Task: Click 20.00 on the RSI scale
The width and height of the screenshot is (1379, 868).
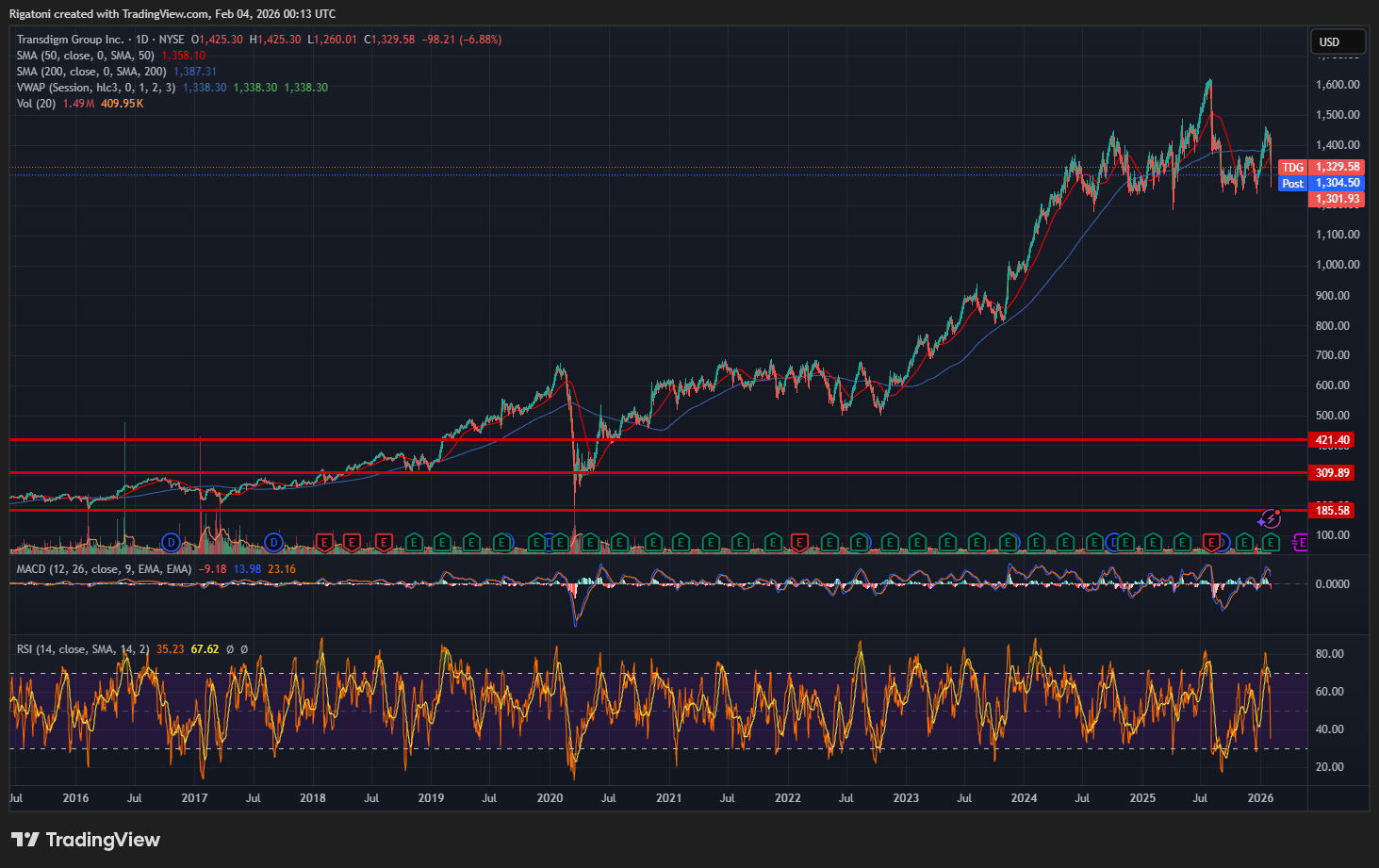Action: pyautogui.click(x=1330, y=767)
